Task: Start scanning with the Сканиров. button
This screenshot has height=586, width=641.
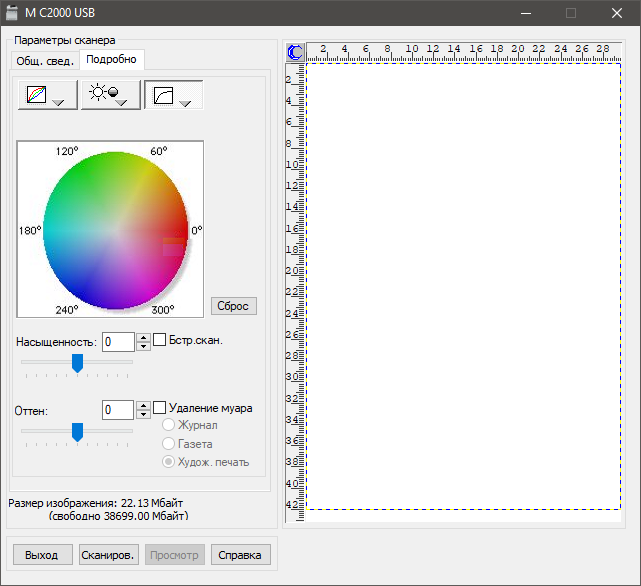Action: (x=109, y=555)
